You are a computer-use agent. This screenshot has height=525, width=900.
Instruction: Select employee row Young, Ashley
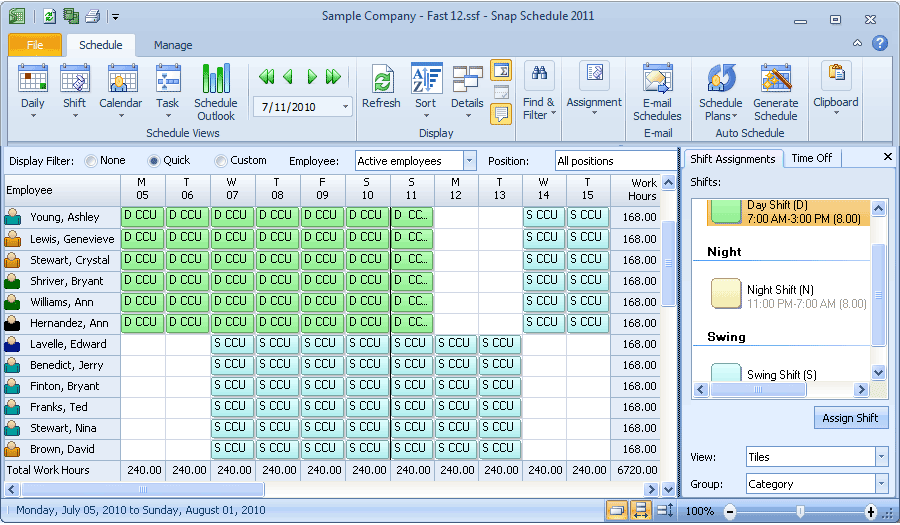[x=63, y=217]
